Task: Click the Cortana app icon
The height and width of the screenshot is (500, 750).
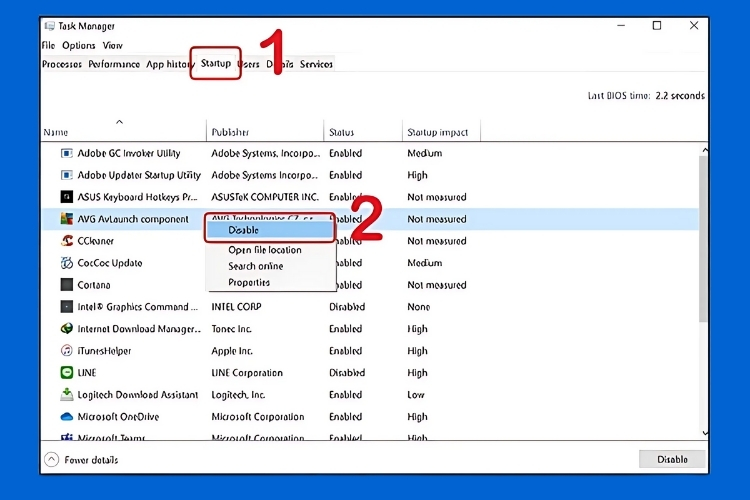Action: point(67,285)
